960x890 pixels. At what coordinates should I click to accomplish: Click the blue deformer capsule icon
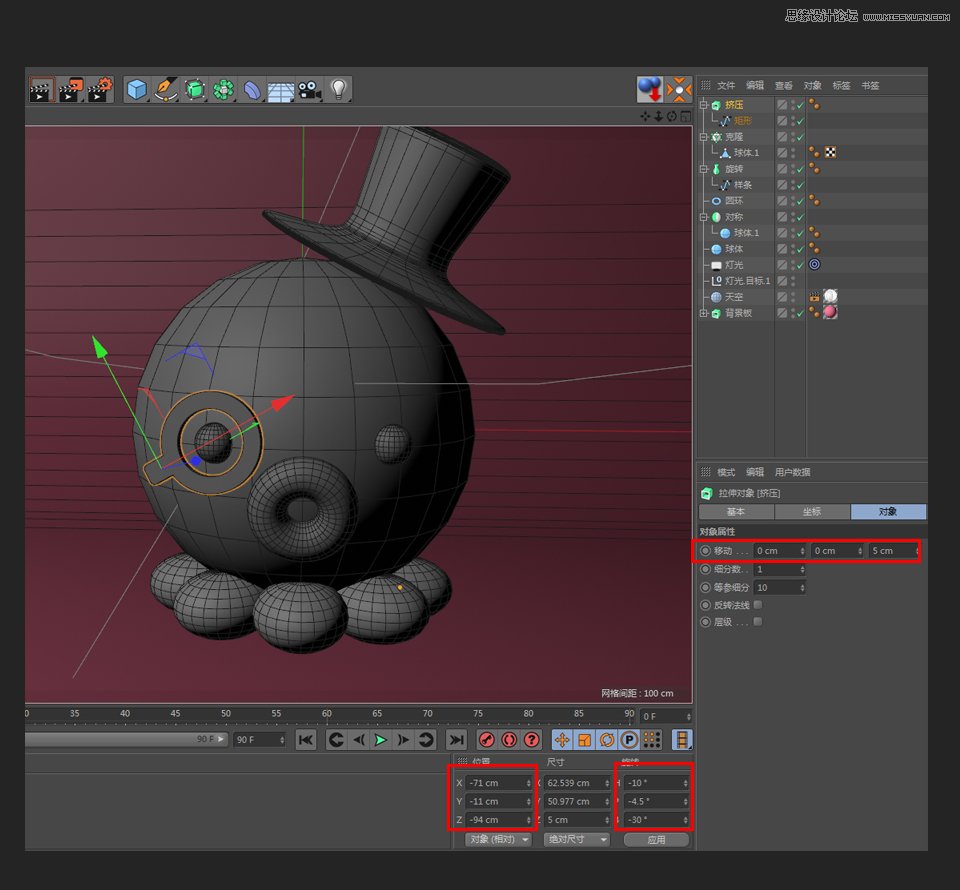[252, 90]
